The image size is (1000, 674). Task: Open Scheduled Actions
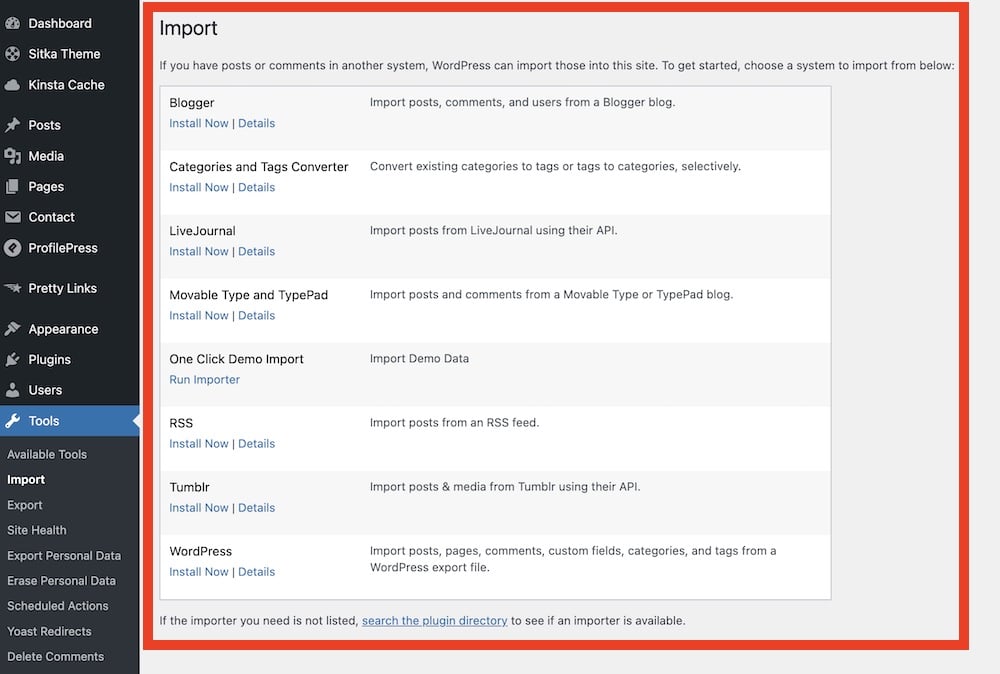click(x=57, y=606)
